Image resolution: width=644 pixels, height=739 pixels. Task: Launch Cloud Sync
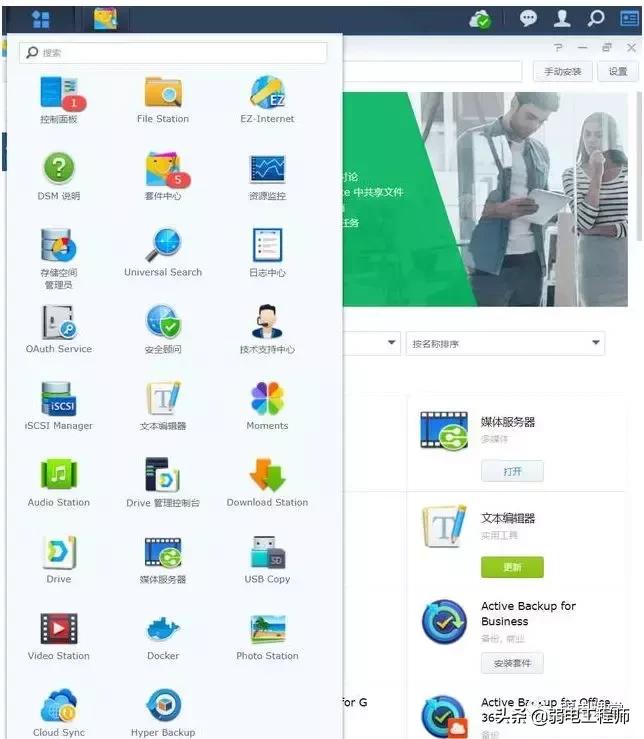click(58, 713)
